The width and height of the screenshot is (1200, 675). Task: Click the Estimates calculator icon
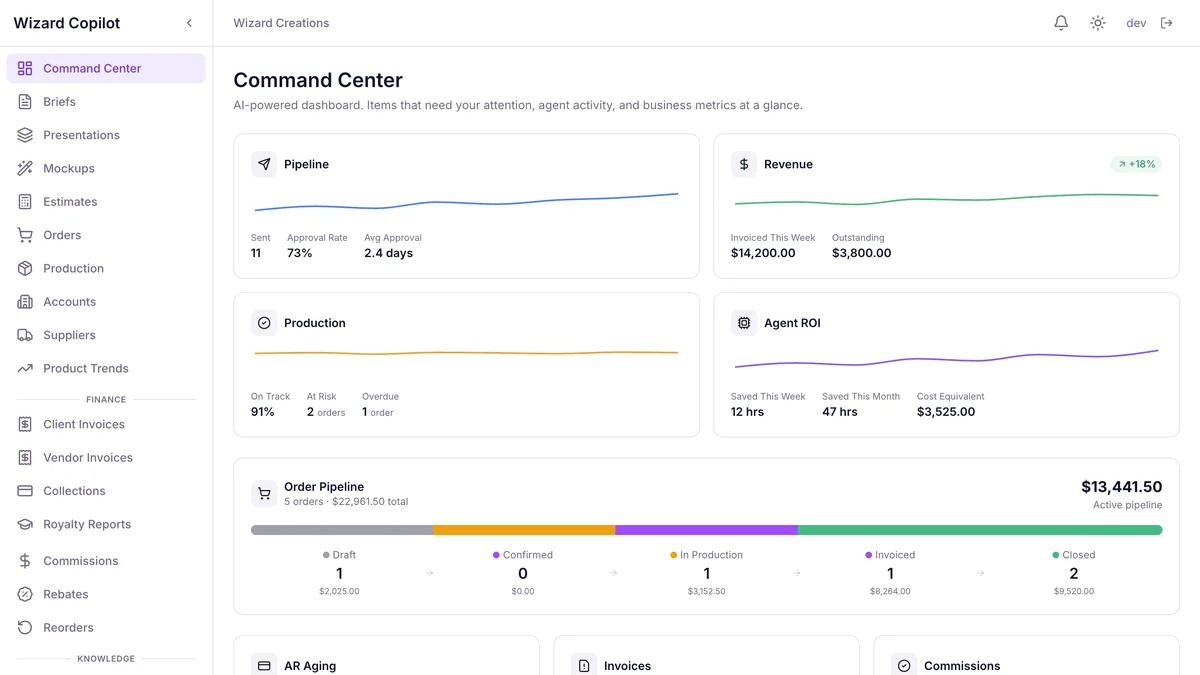(x=25, y=202)
